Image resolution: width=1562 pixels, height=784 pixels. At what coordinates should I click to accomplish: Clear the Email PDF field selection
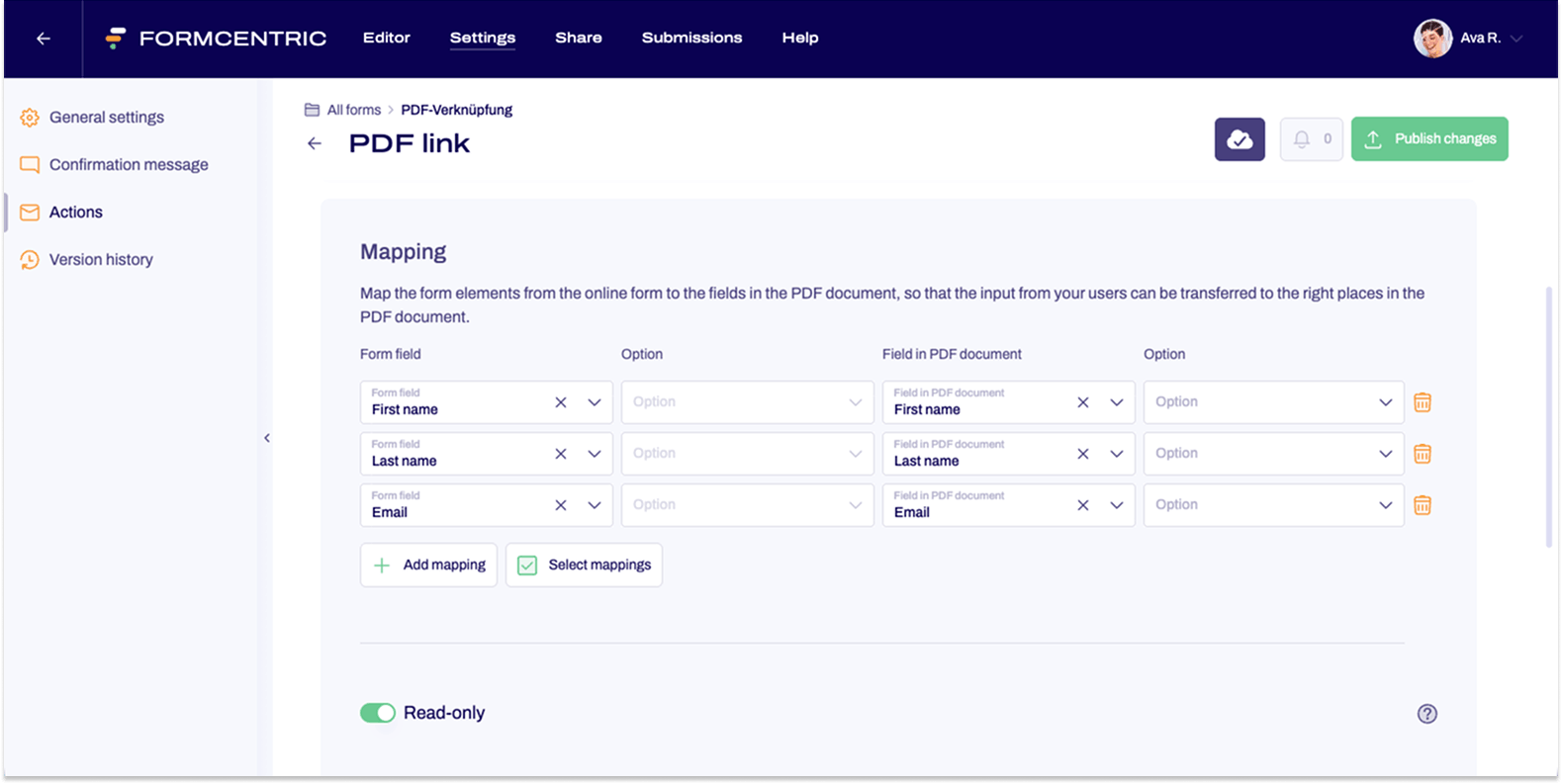(1083, 505)
